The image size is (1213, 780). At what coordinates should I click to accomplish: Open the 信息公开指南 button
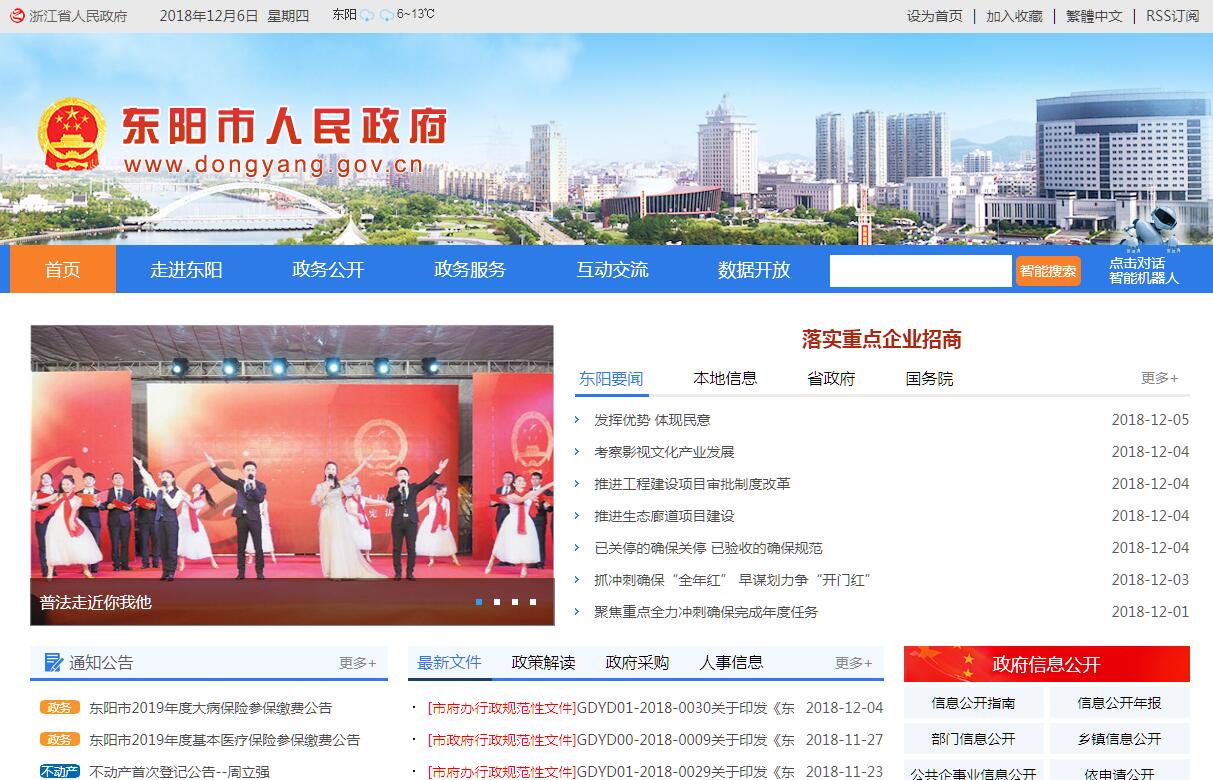coord(973,703)
